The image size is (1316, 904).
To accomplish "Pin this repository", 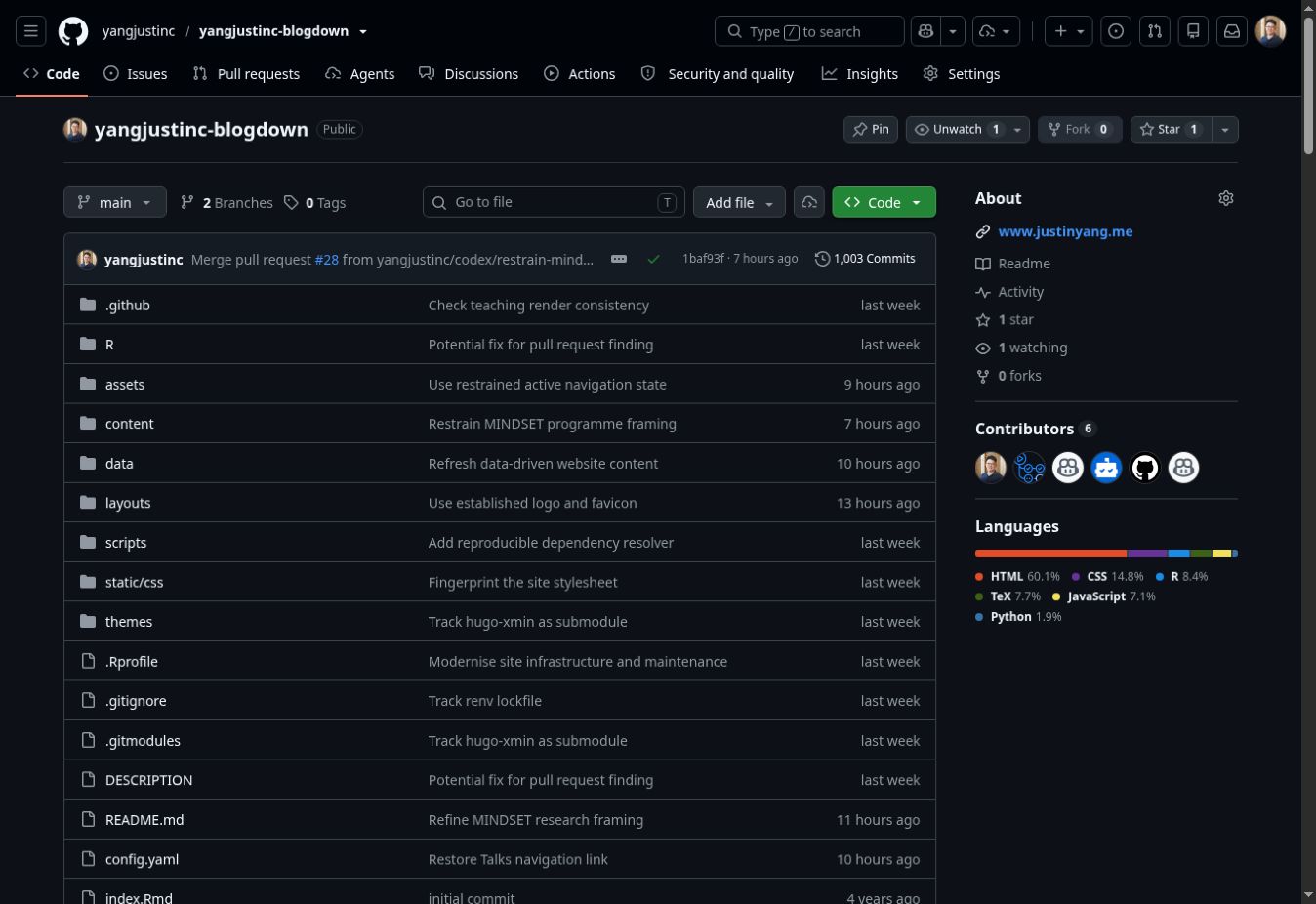I will [871, 129].
